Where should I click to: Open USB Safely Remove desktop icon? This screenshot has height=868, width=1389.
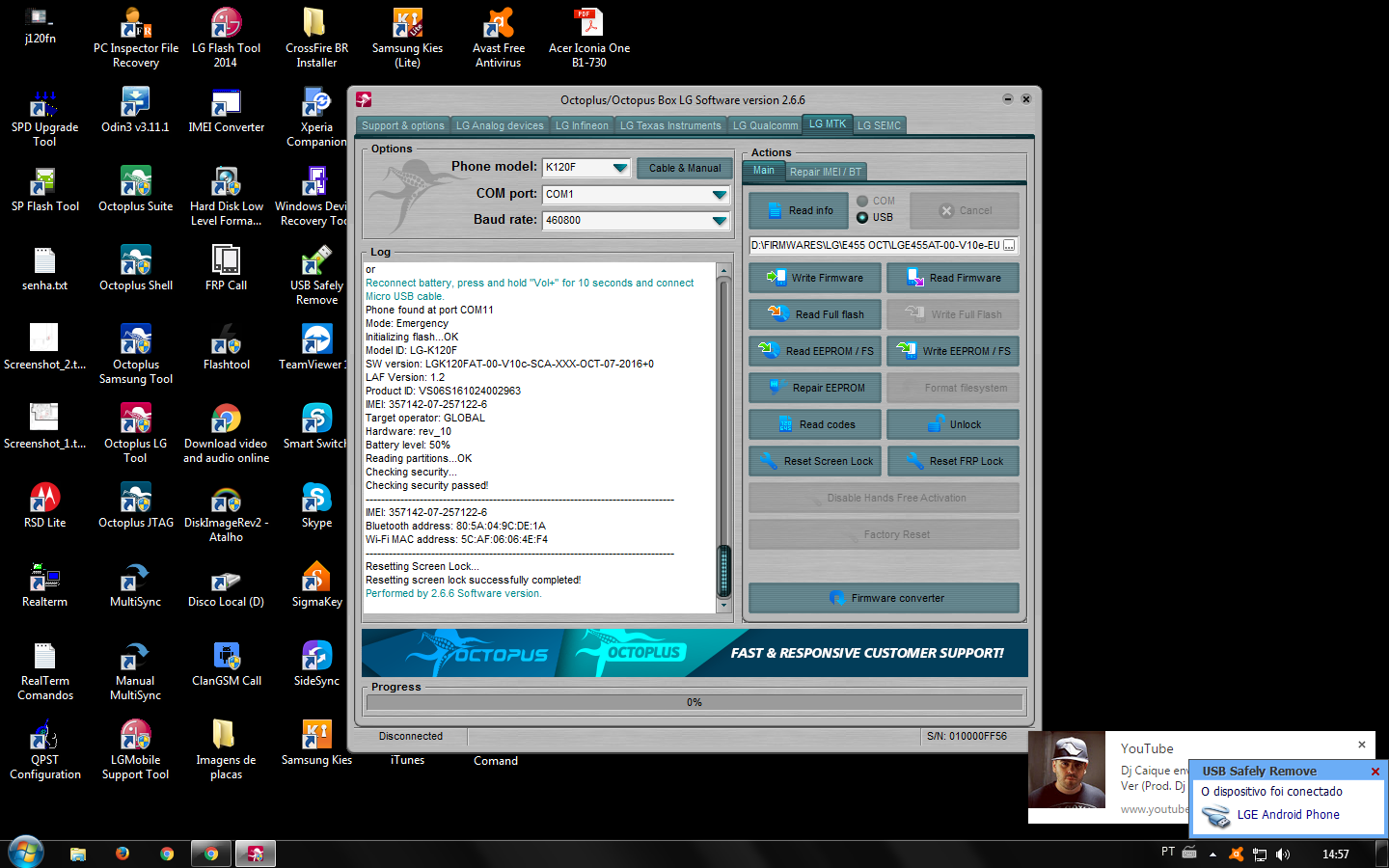tap(316, 275)
